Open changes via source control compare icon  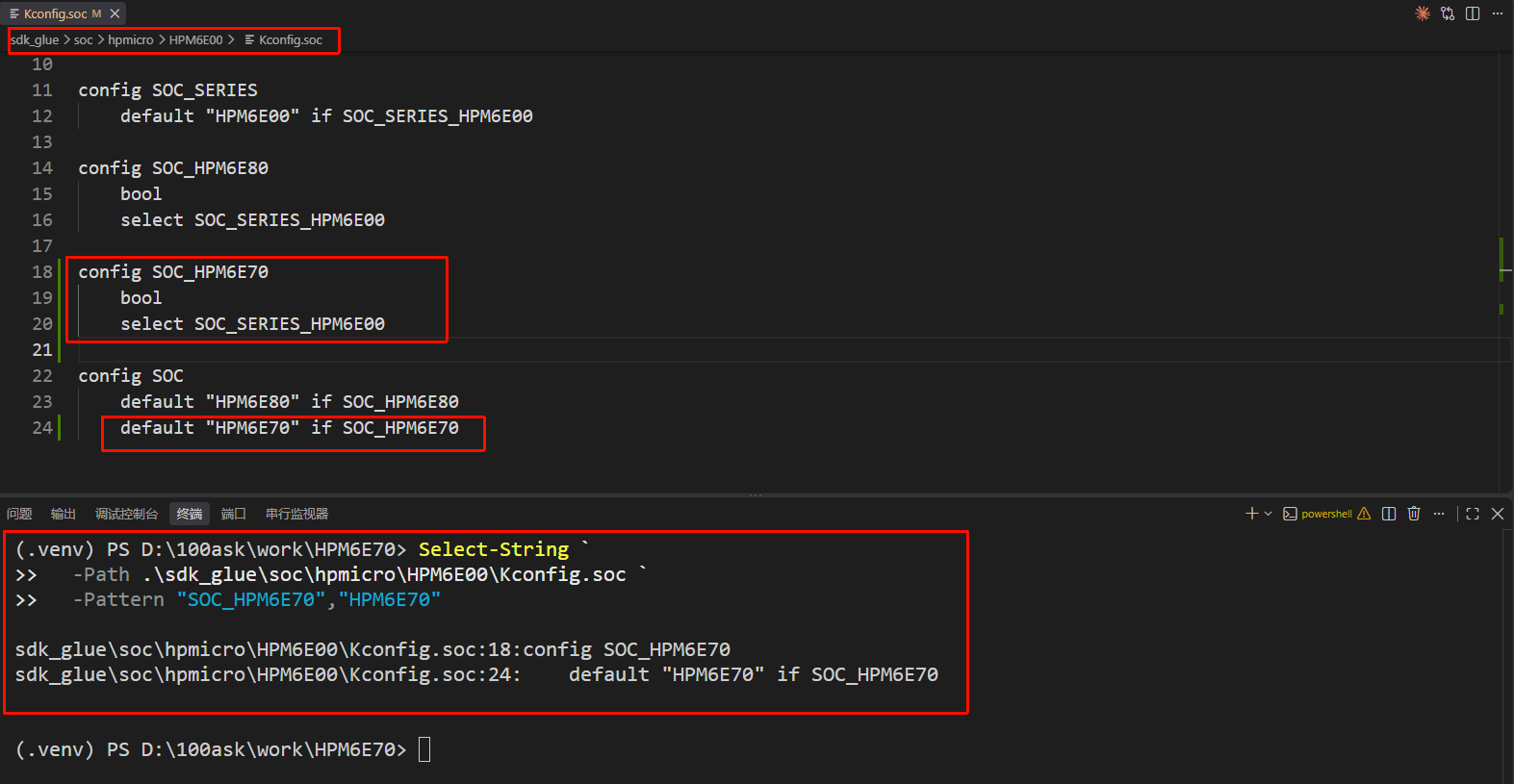pyautogui.click(x=1448, y=13)
